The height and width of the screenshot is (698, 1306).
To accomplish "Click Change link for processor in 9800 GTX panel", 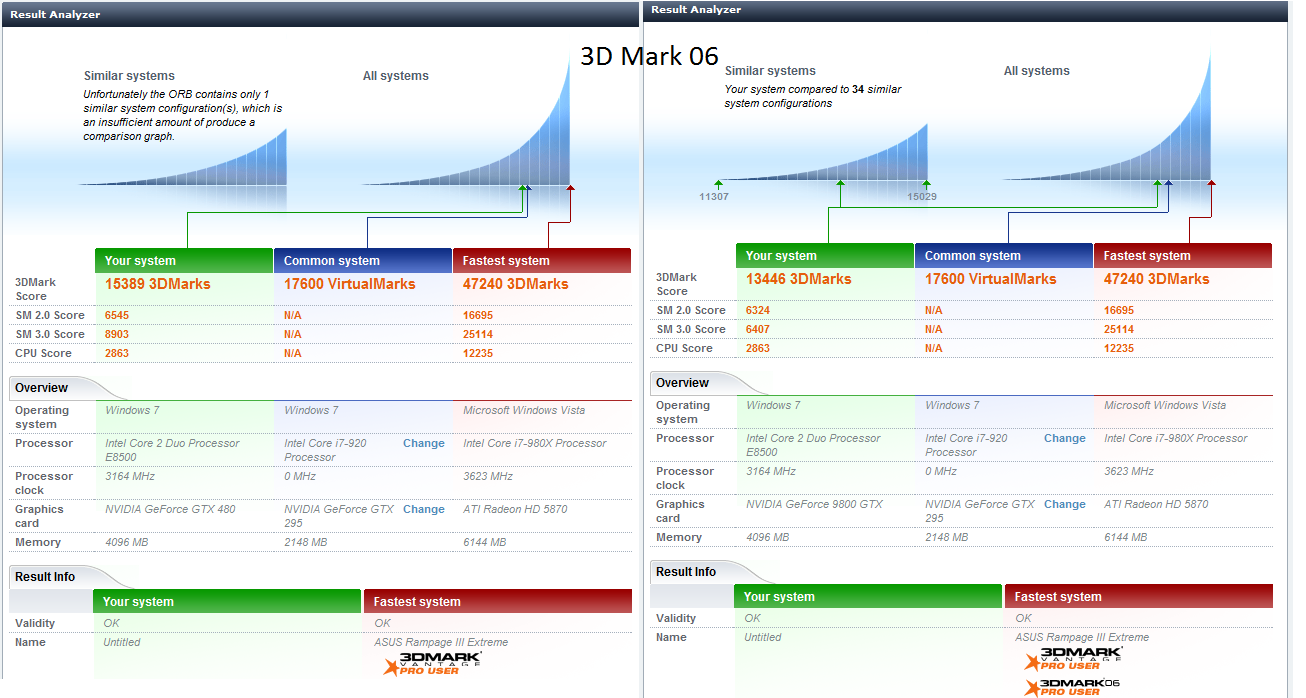I will (1065, 438).
